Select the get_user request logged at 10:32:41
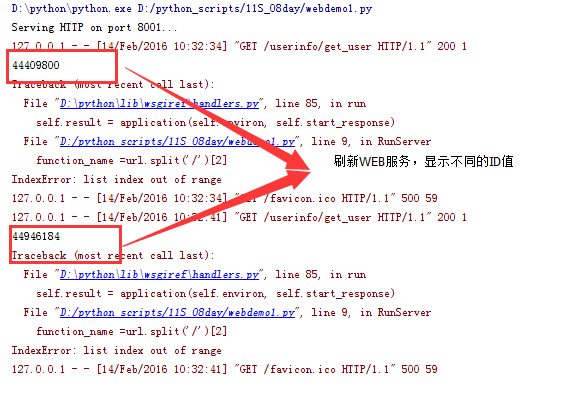Viewport: 587px width, 405px height. (239, 217)
